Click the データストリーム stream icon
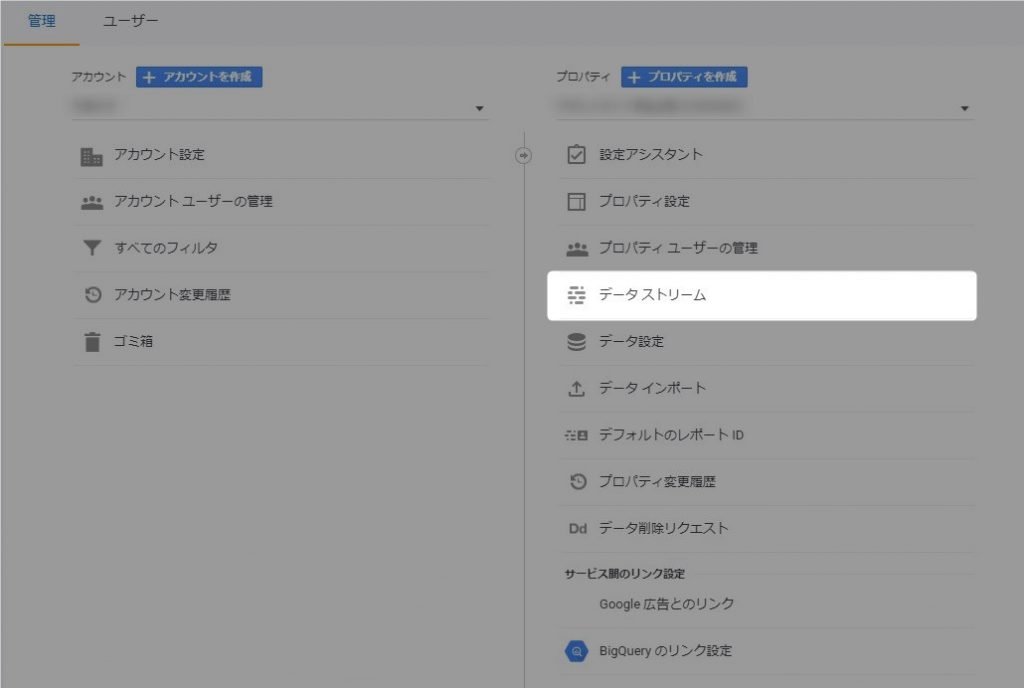 (576, 295)
